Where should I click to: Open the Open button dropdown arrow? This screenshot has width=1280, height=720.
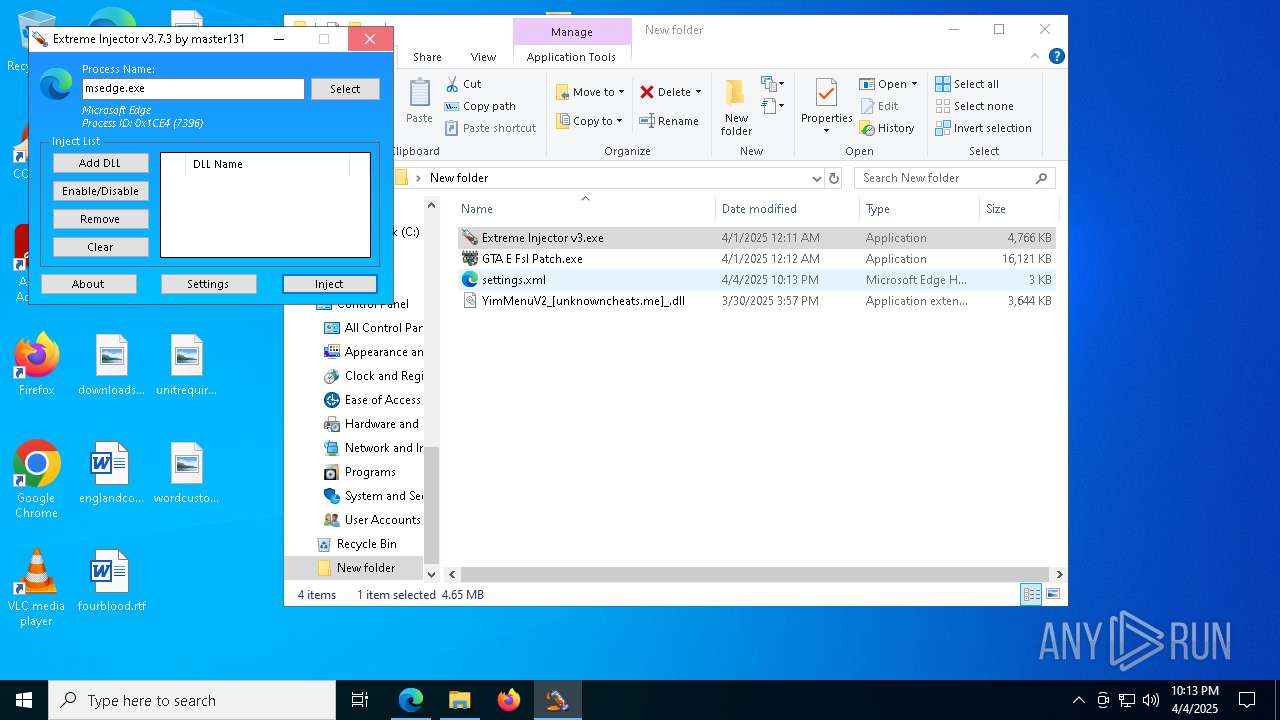pos(914,84)
